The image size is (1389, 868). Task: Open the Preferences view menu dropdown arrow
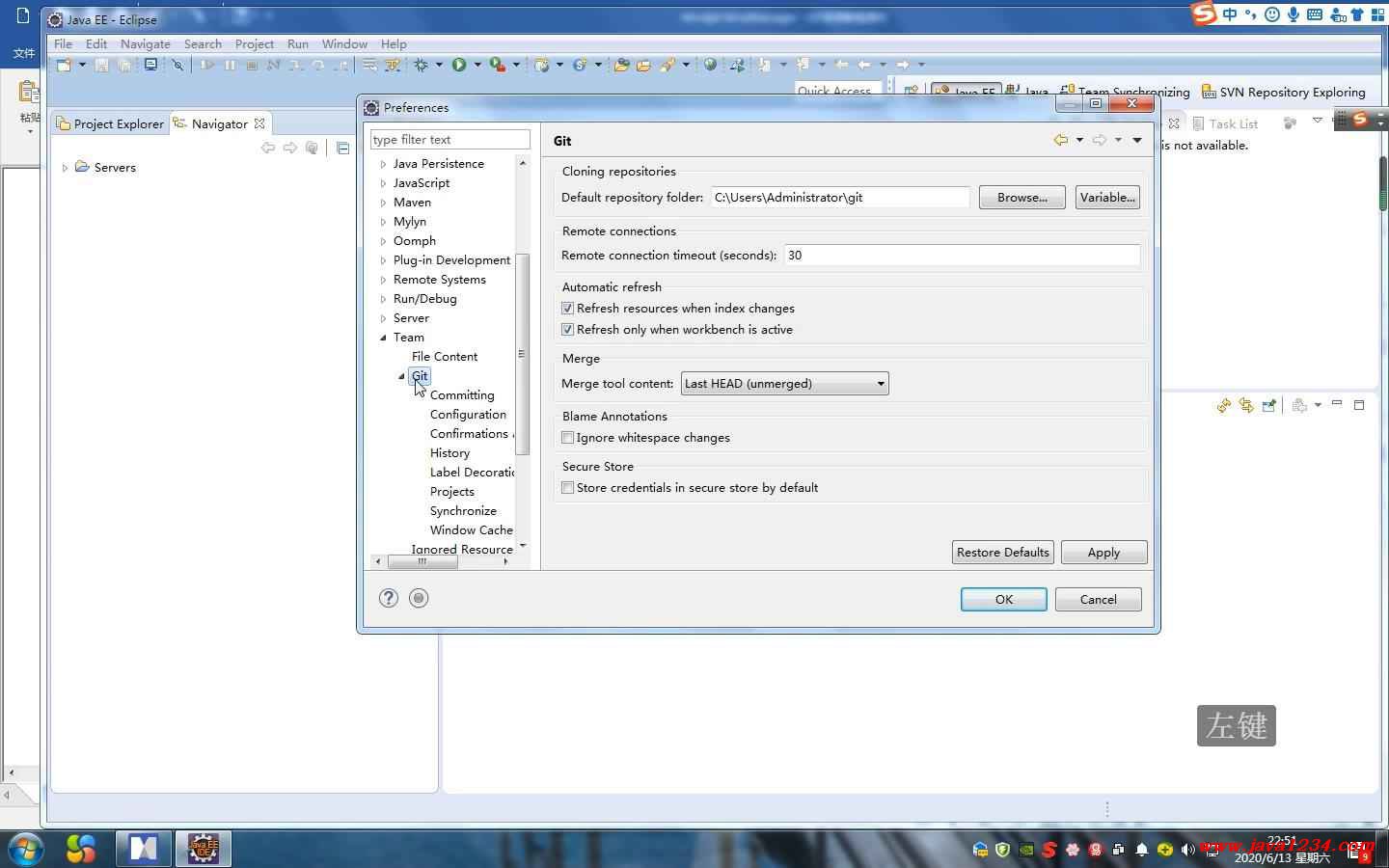[x=1137, y=140]
